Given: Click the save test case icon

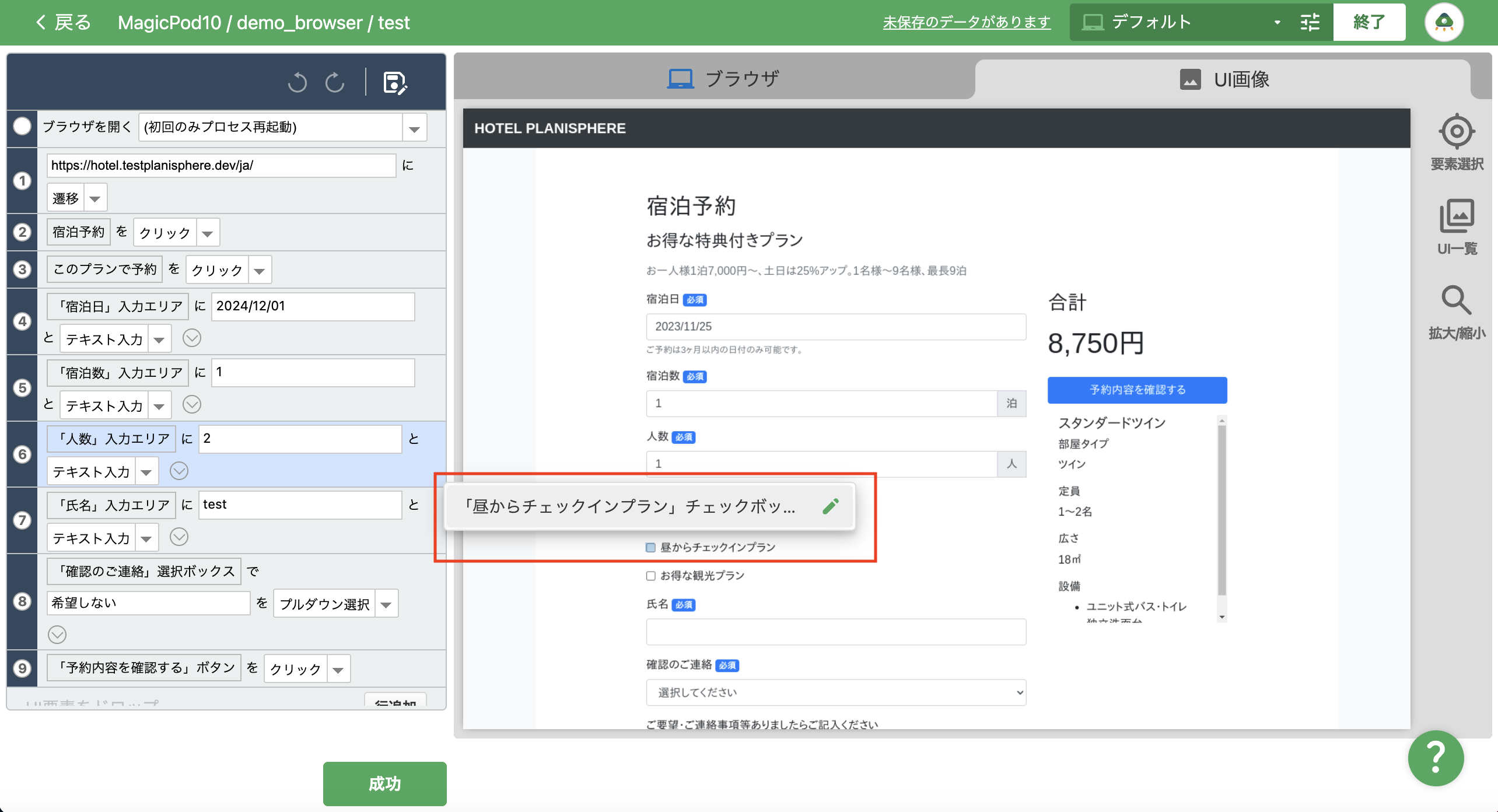Looking at the screenshot, I should point(395,83).
